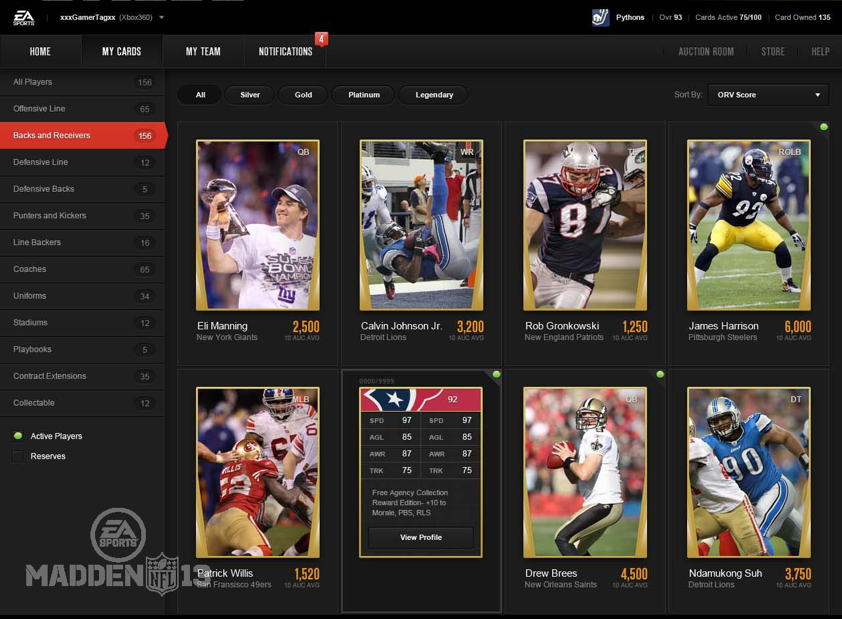Click green active dot on Drew Brees card
This screenshot has height=619, width=842.
660,375
